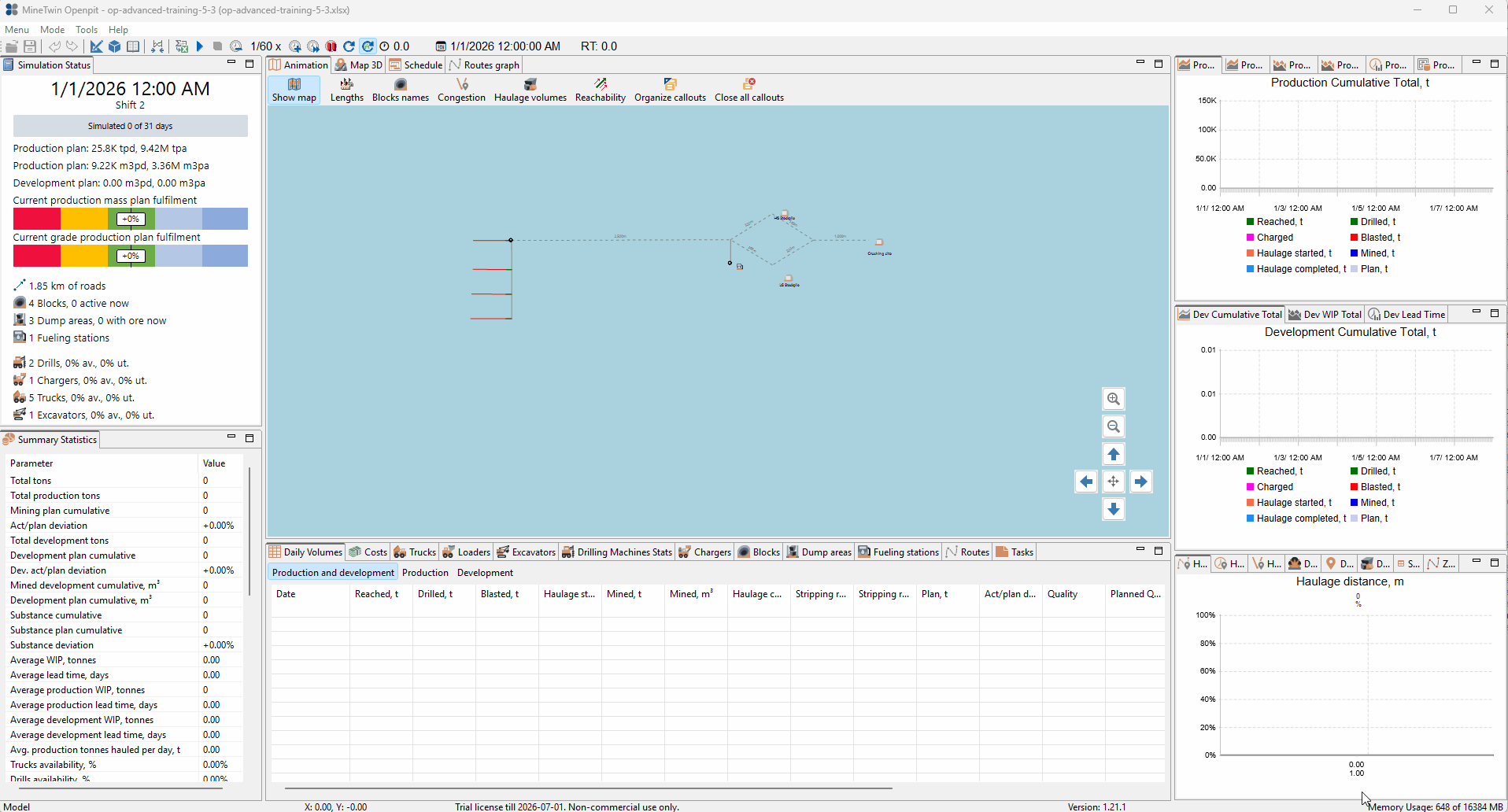
Task: Click Organize callouts
Action: [670, 90]
